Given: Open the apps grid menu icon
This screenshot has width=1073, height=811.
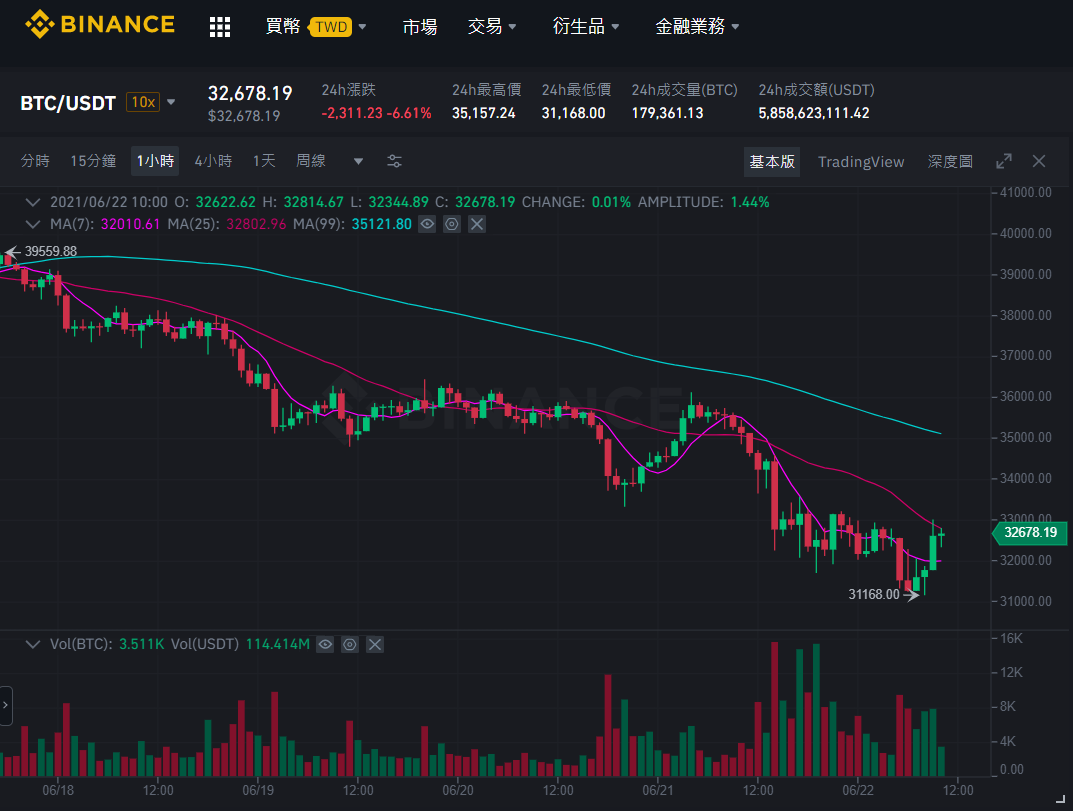Looking at the screenshot, I should click(x=220, y=27).
